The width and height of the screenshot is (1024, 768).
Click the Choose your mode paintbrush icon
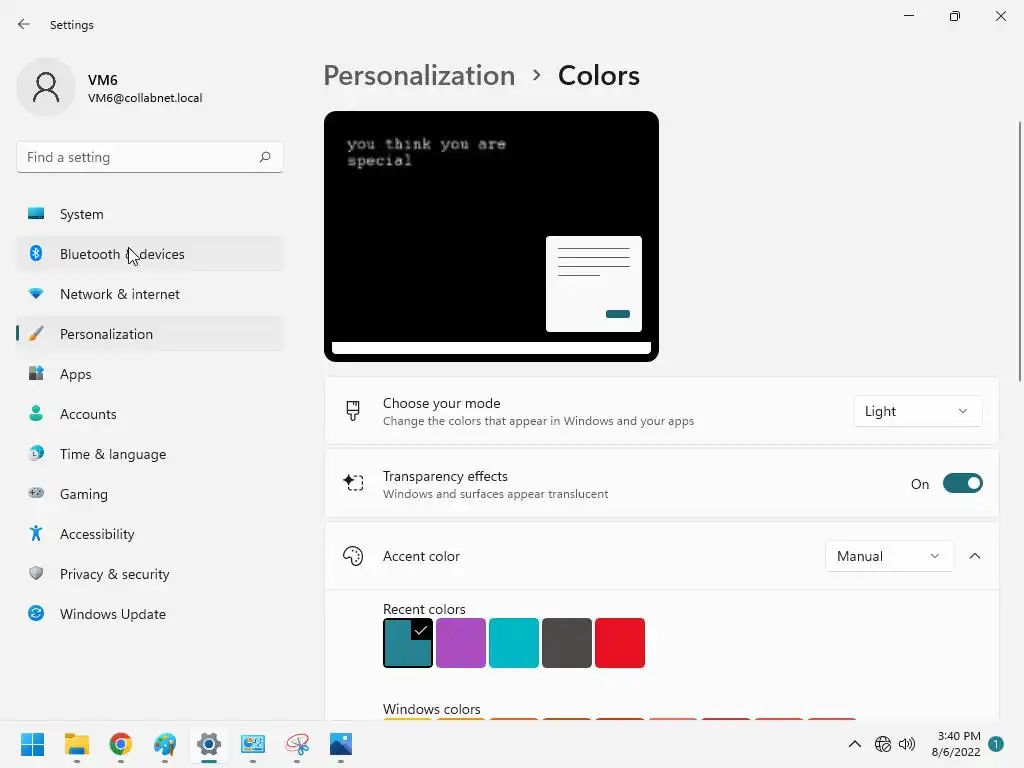pyautogui.click(x=353, y=411)
